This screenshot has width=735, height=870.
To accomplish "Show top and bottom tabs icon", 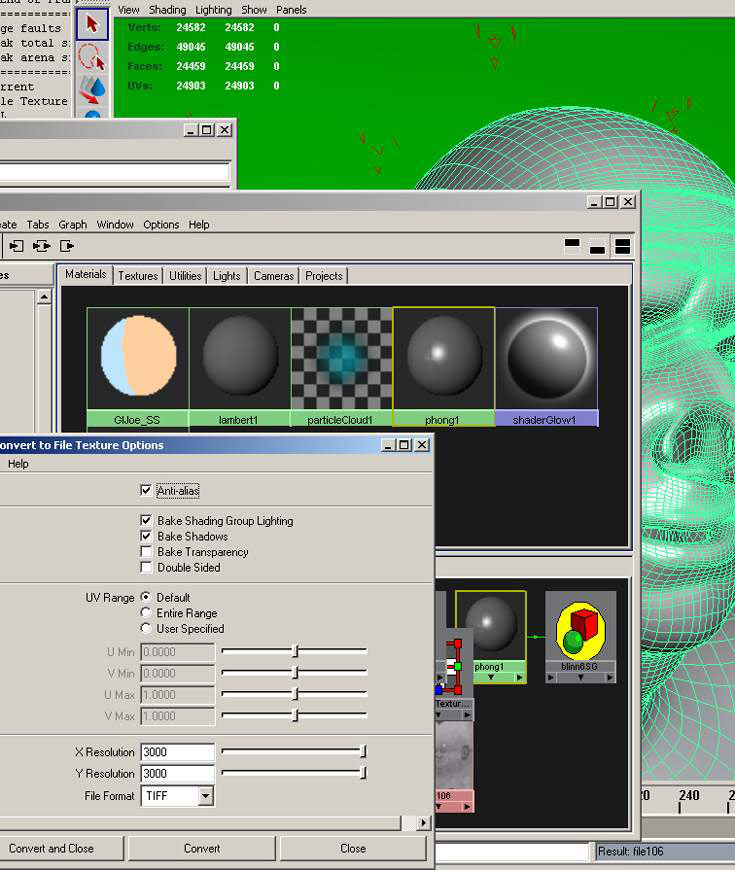I will pyautogui.click(x=622, y=246).
